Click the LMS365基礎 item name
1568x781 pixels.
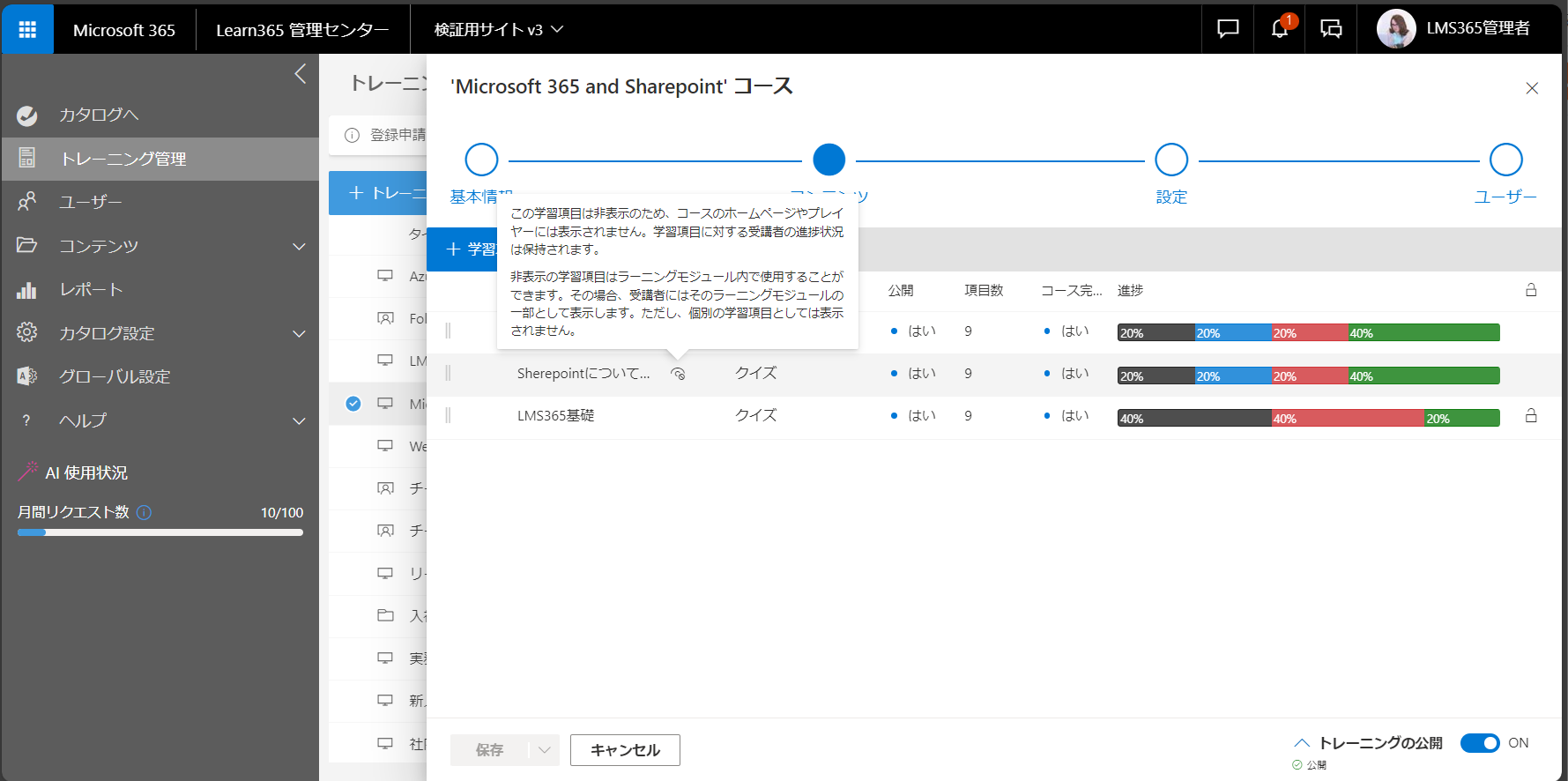point(556,416)
